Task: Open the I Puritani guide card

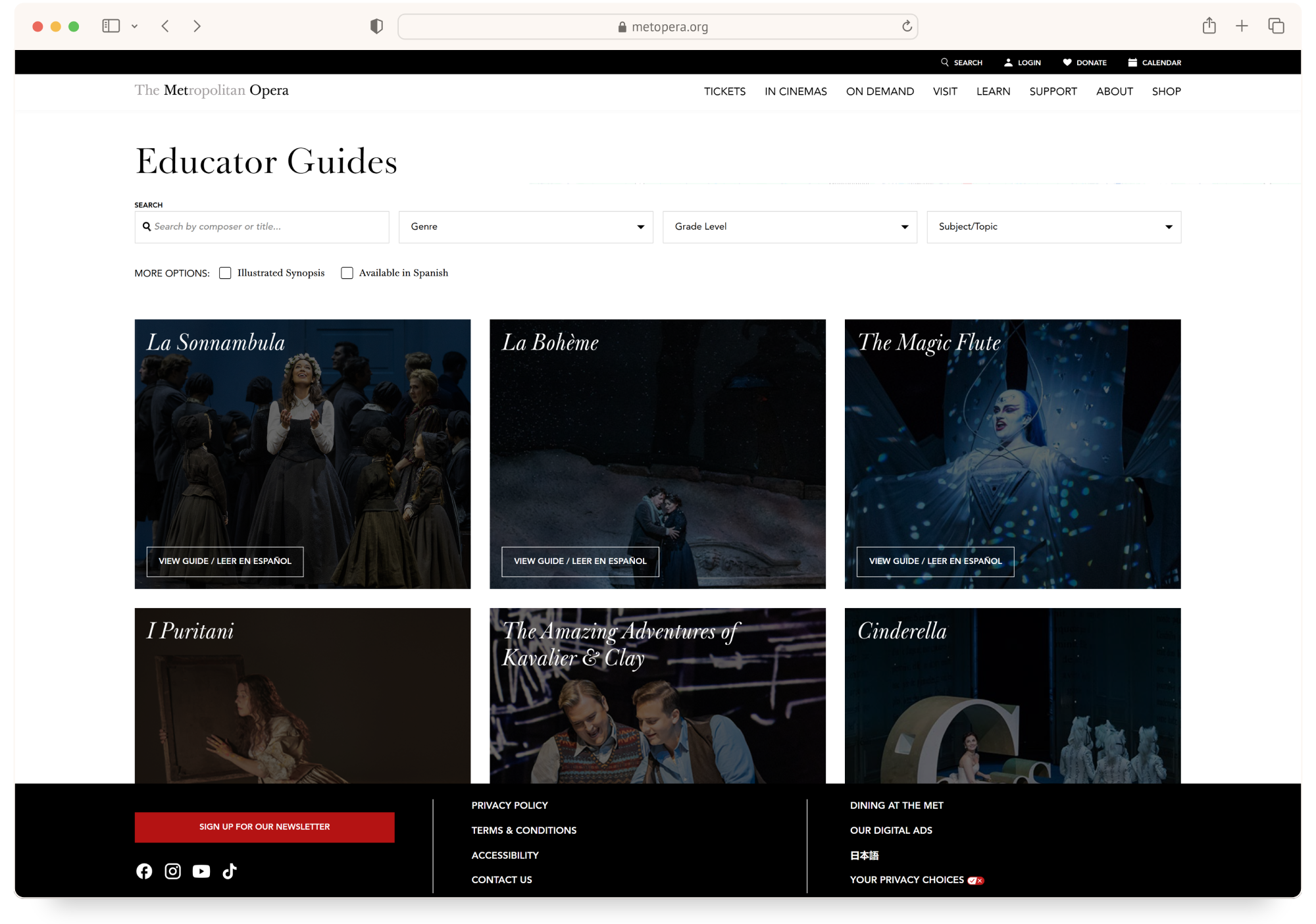Action: (x=303, y=696)
